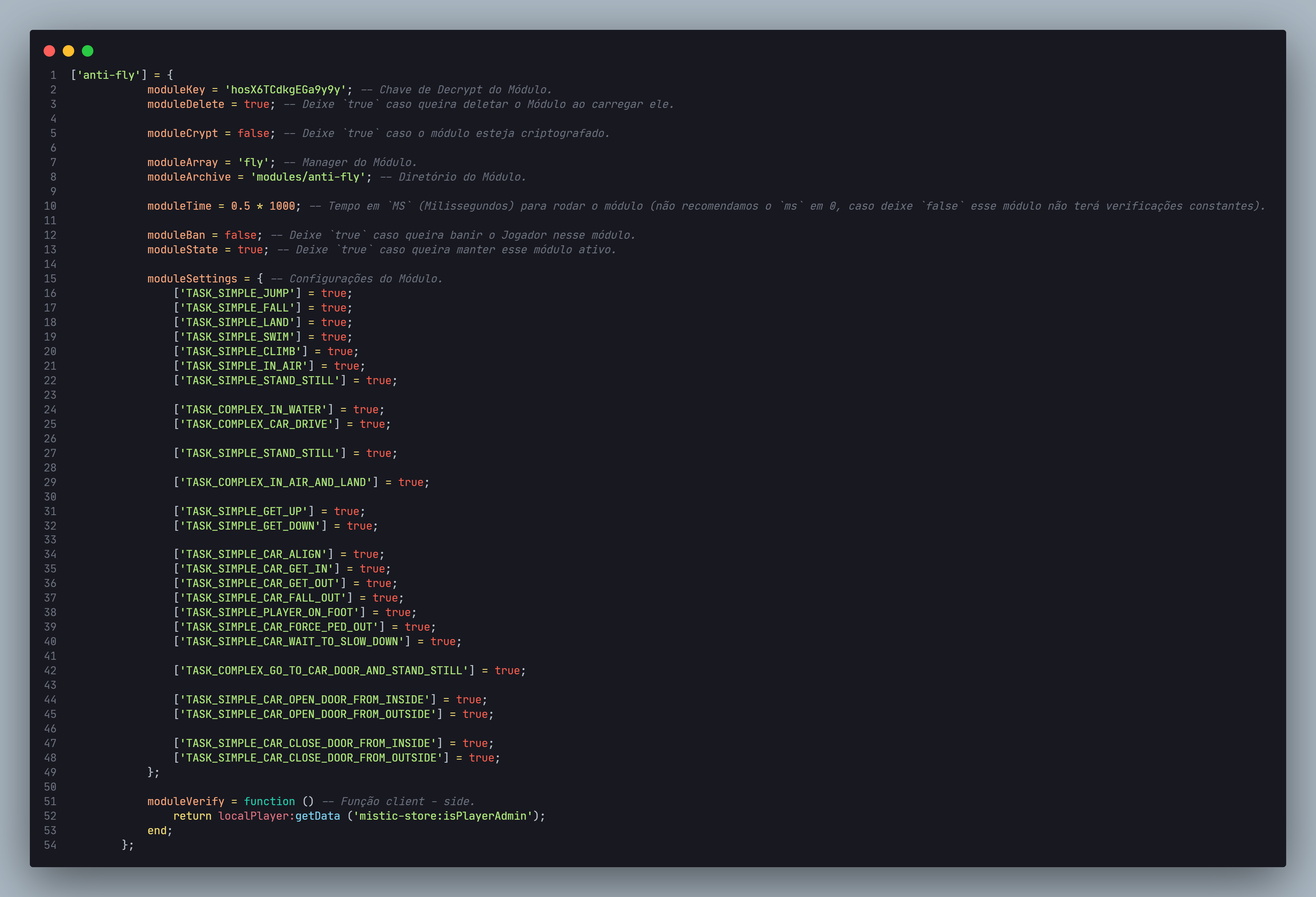Click the true value of moduleDelete
Image resolution: width=1316 pixels, height=897 pixels.
coord(256,104)
